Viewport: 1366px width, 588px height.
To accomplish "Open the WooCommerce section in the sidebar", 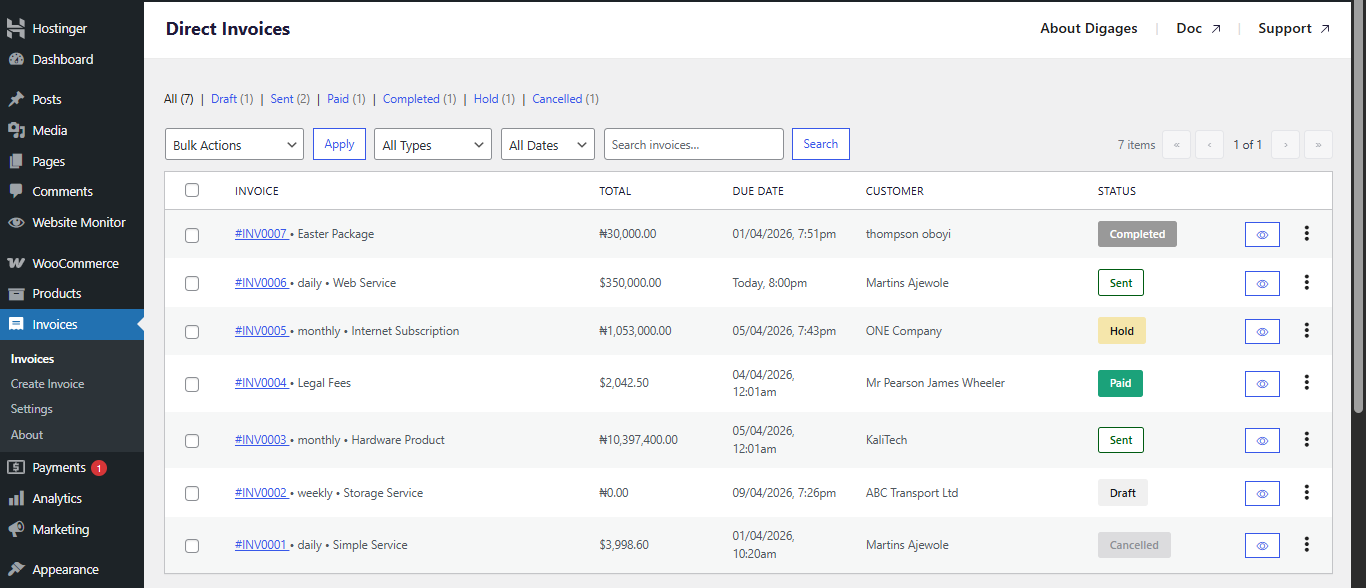I will point(58,262).
